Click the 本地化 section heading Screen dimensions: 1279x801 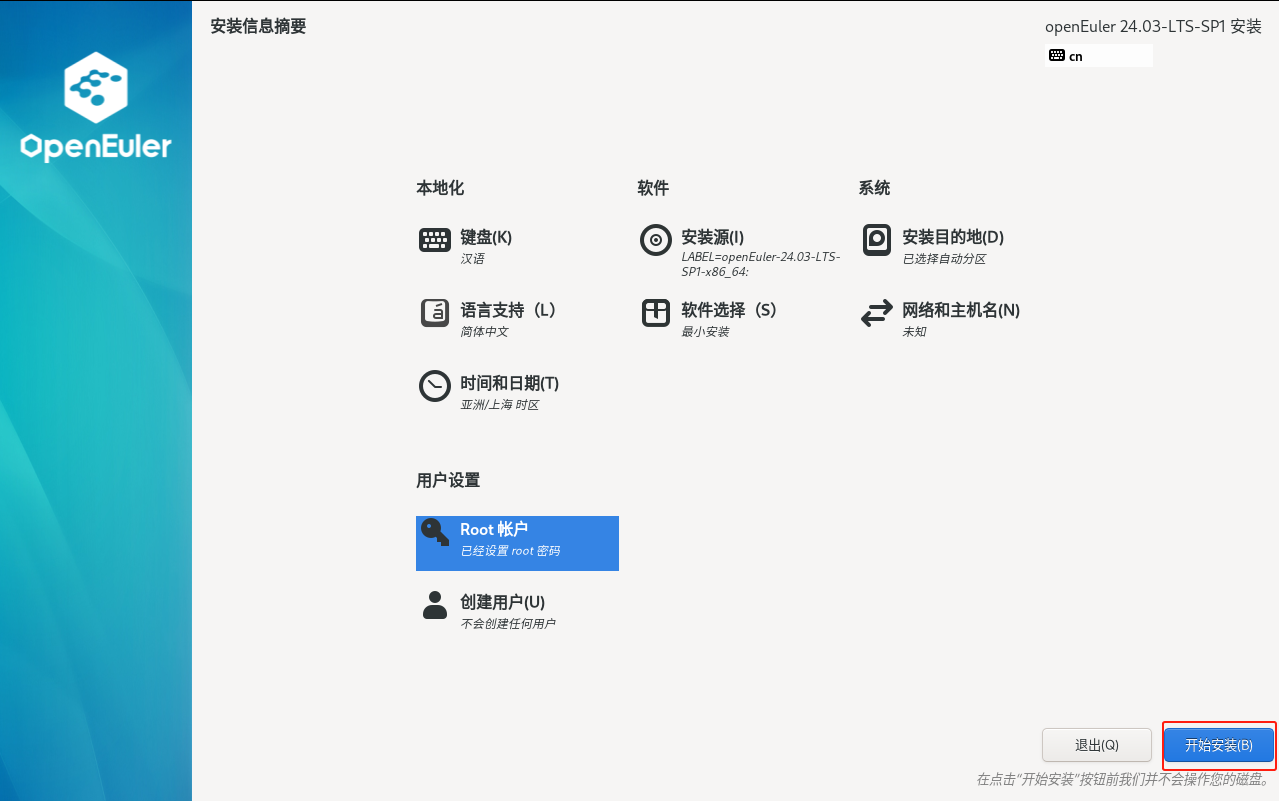440,188
